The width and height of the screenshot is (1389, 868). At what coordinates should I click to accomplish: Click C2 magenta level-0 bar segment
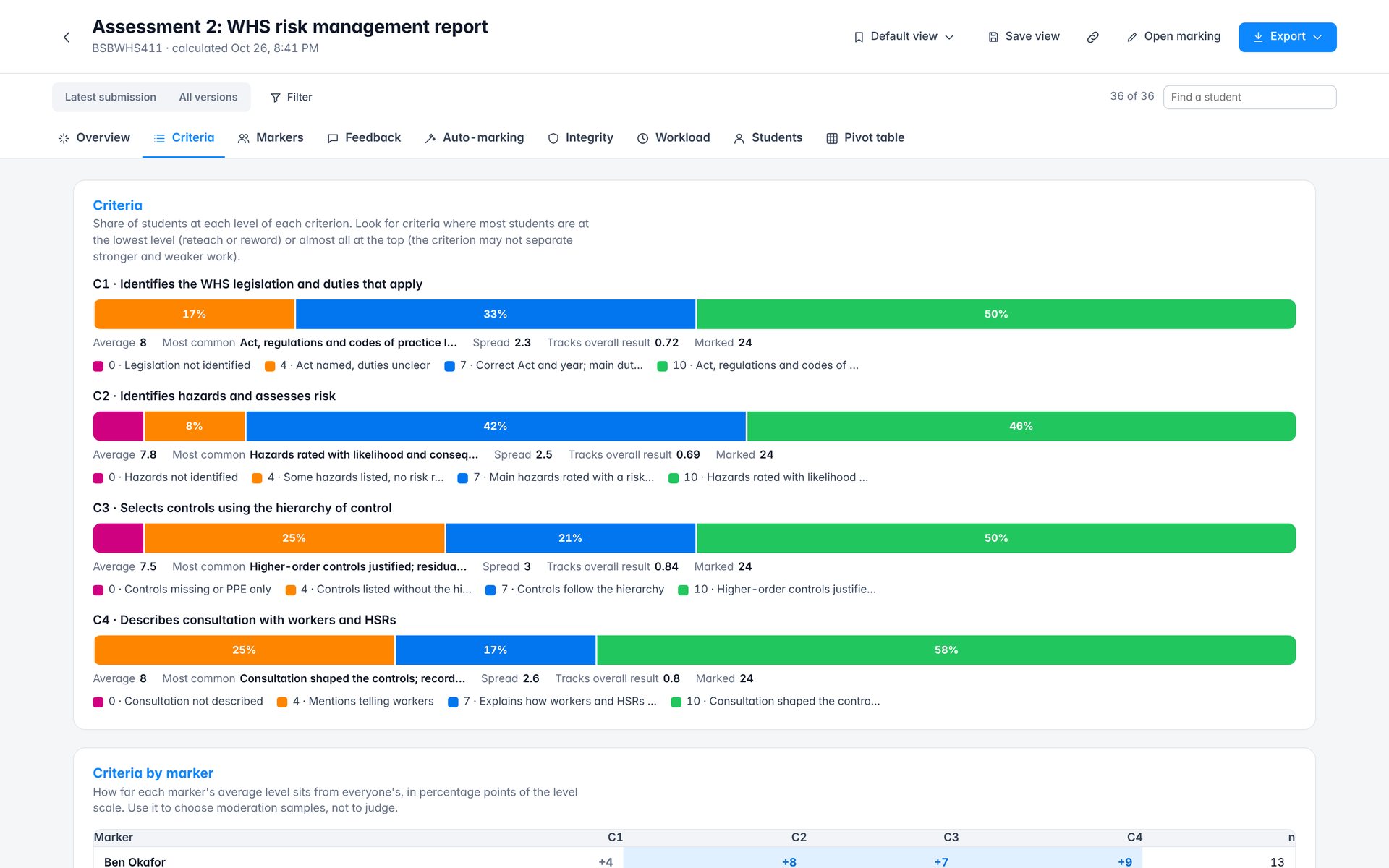pyautogui.click(x=119, y=426)
